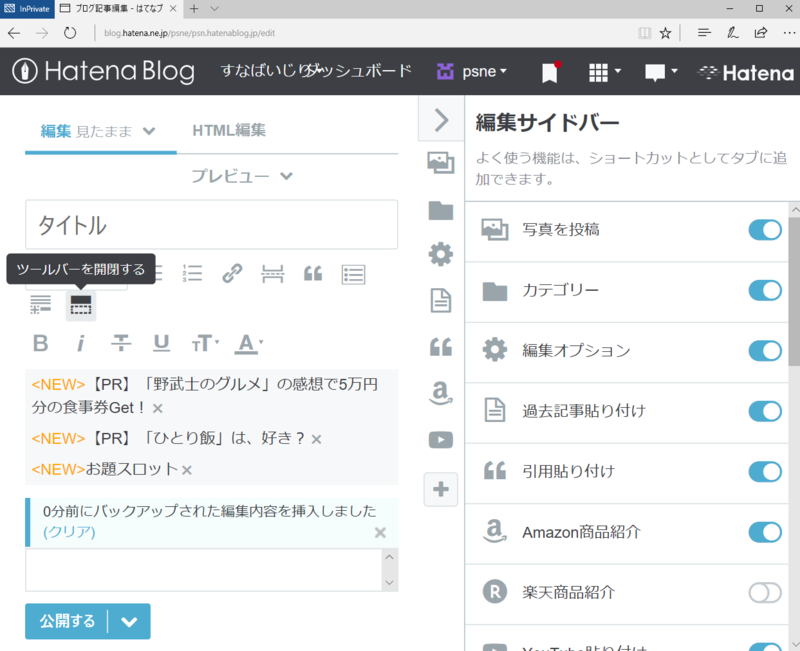This screenshot has width=800, height=651.
Task: Switch to the 編集 見たまま tab
Action: (x=86, y=131)
